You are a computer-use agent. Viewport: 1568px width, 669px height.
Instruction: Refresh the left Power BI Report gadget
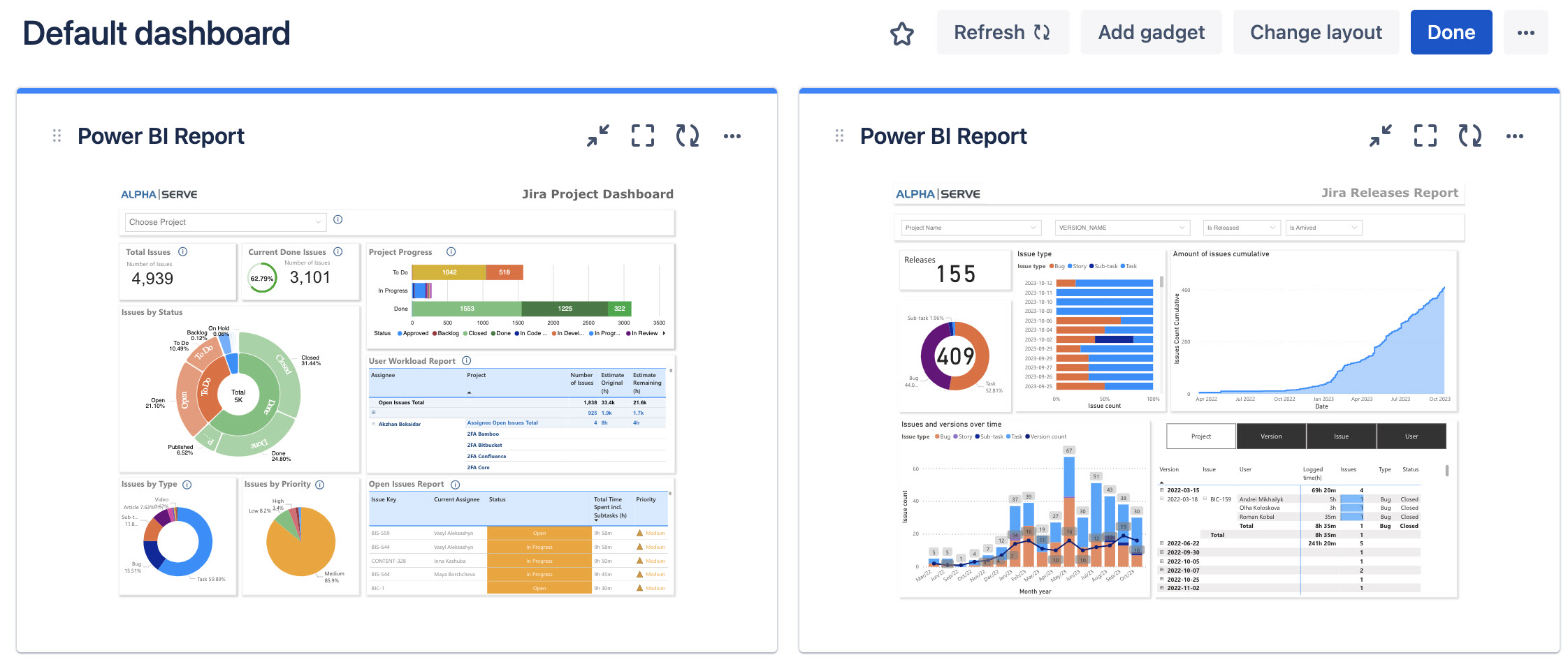[687, 135]
